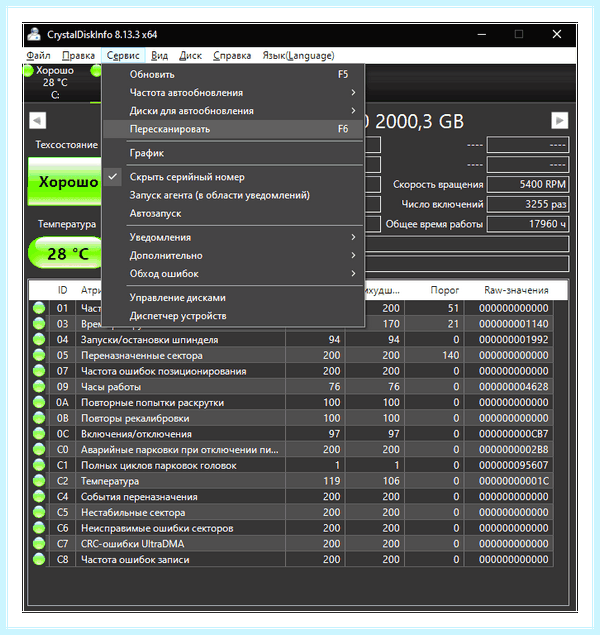Click status indicator for attribute 0C row

(x=39, y=434)
